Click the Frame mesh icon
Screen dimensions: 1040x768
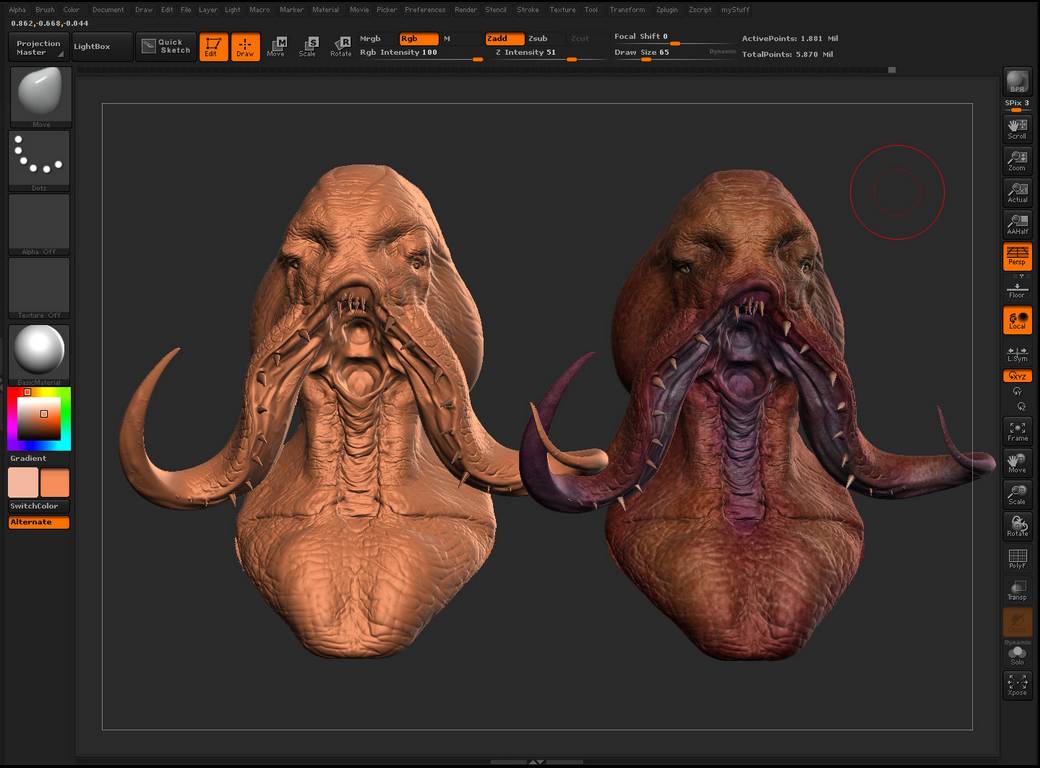(1017, 431)
